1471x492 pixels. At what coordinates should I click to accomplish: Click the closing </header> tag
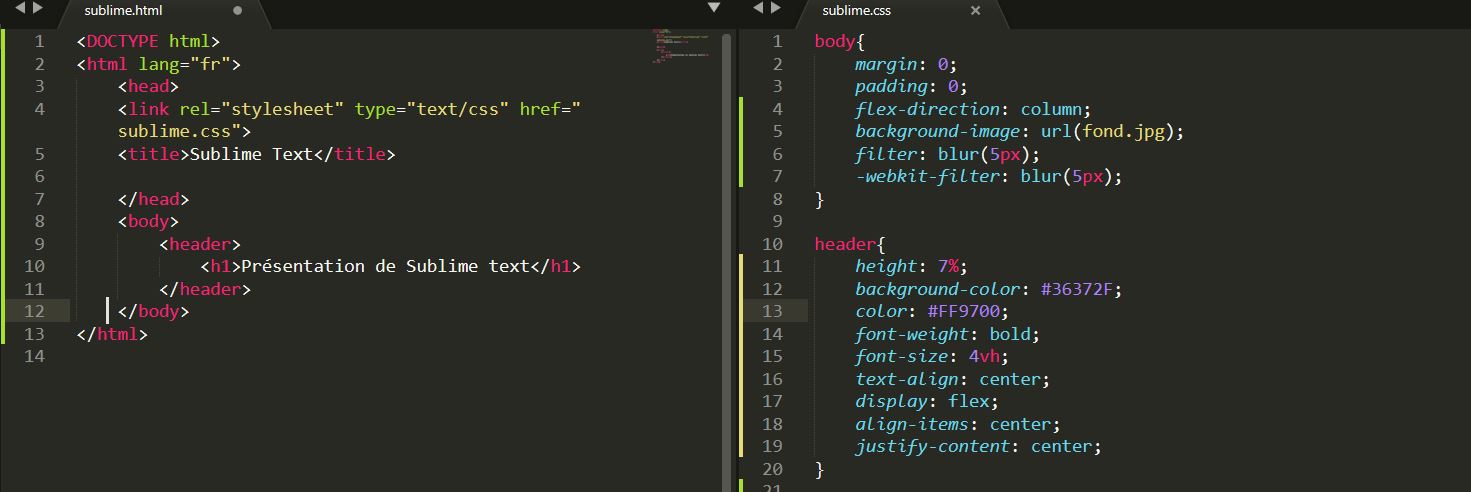(x=205, y=289)
